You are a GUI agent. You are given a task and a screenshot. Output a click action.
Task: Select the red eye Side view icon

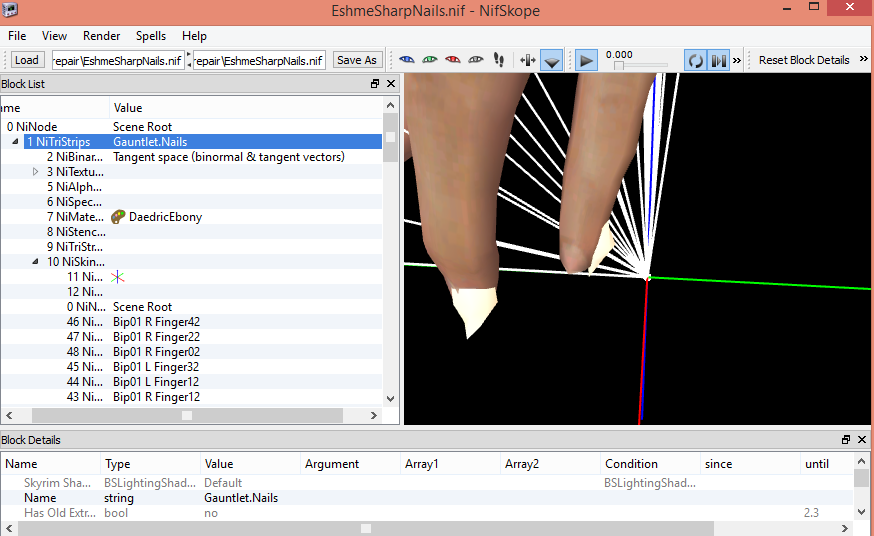coord(453,60)
